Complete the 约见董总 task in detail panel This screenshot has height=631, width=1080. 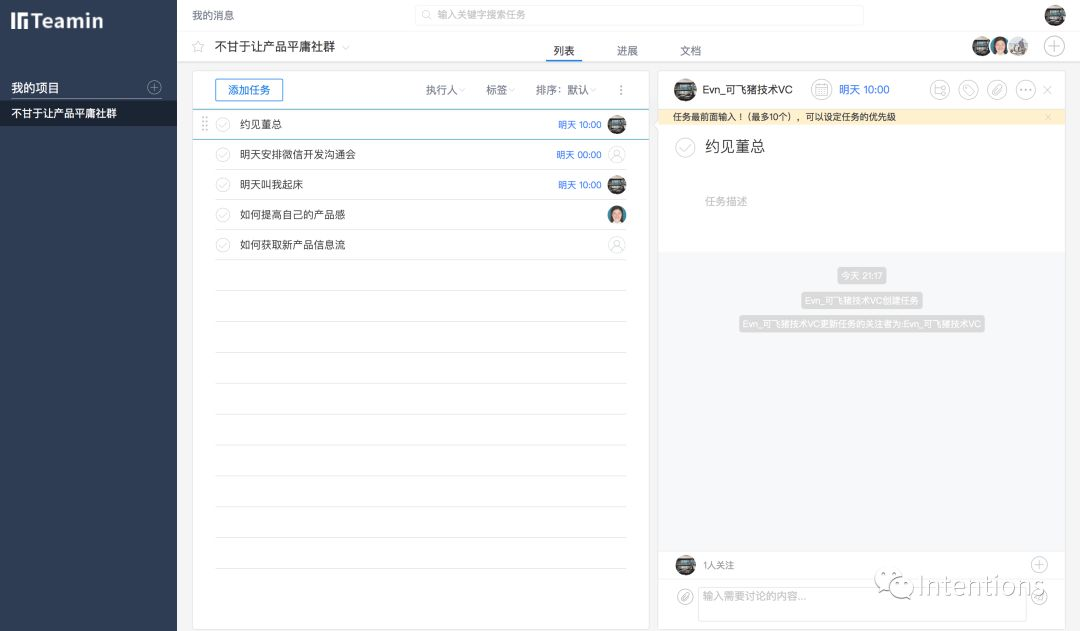pos(685,147)
